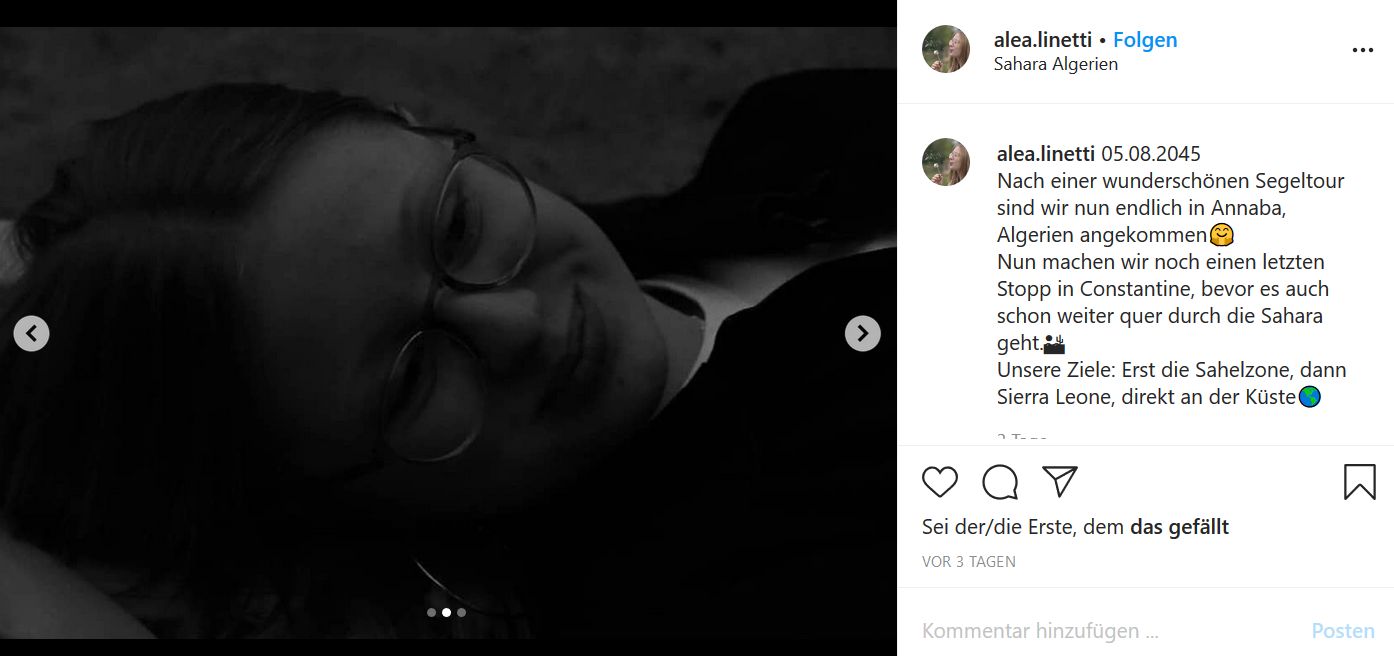Focus the Kommentar hinzufügen input field
The image size is (1394, 656).
tap(1100, 631)
